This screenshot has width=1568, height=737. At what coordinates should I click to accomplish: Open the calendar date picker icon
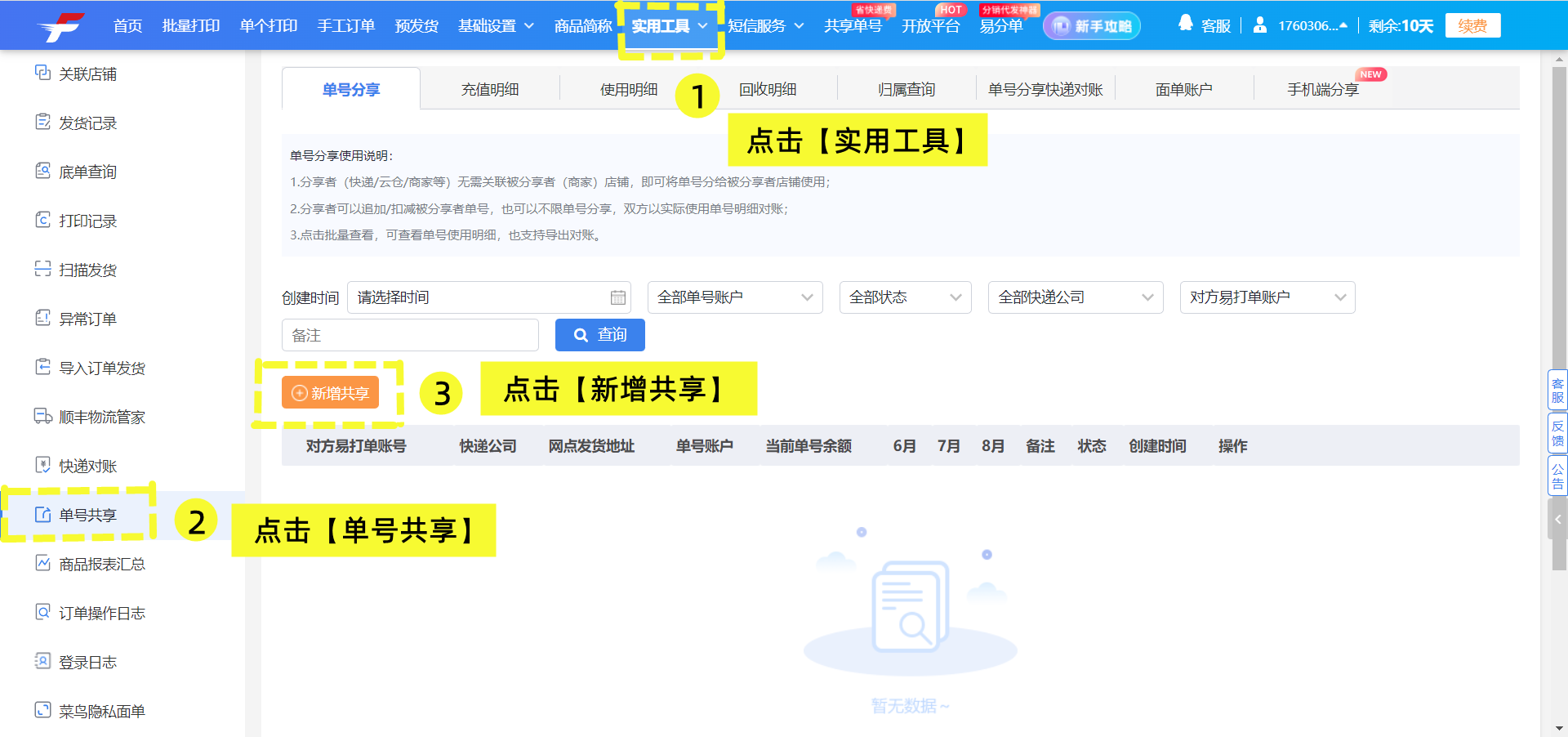click(x=617, y=297)
